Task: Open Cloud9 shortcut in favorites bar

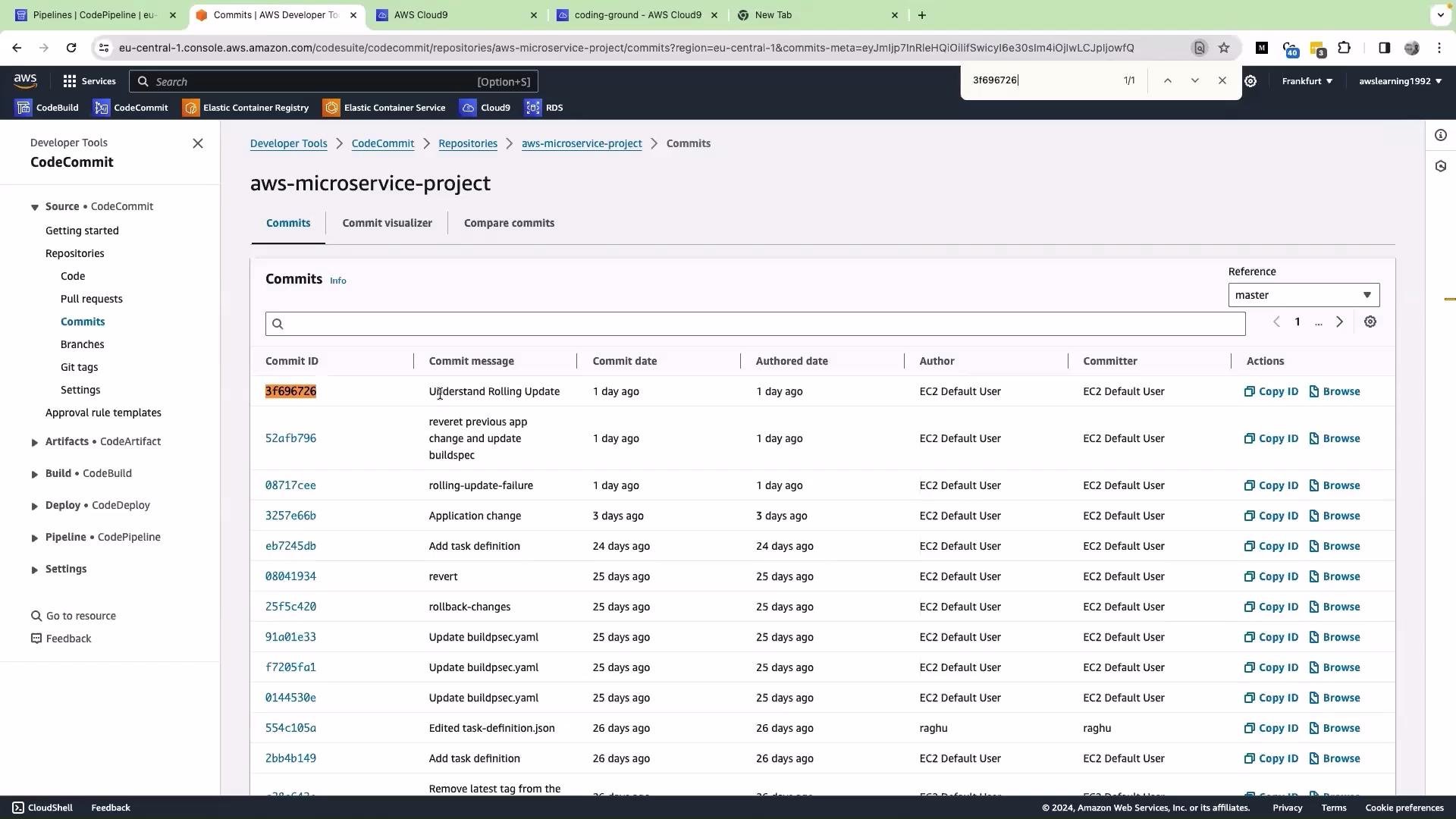Action: [485, 108]
